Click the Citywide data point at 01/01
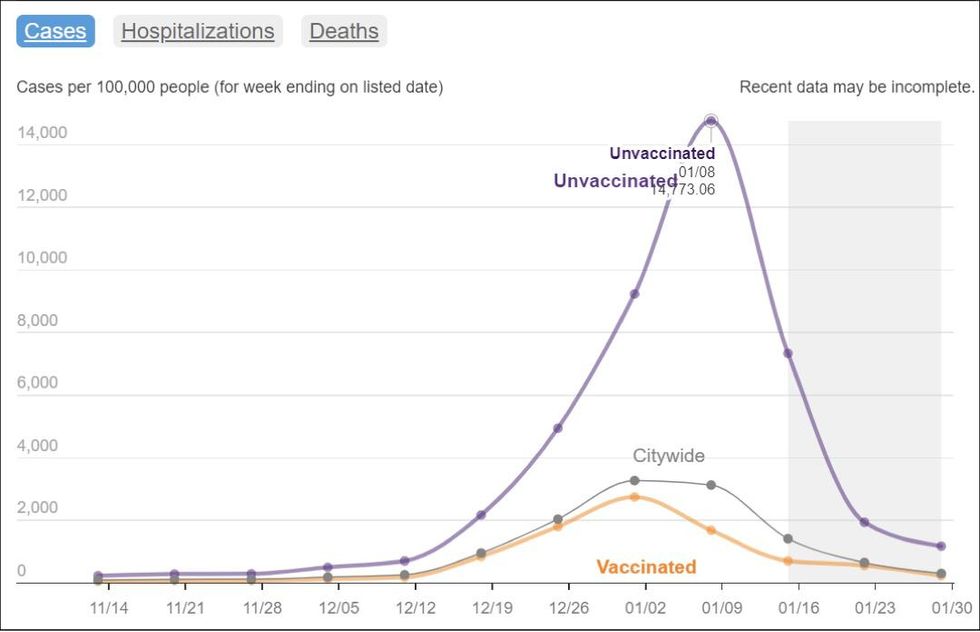Image resolution: width=980 pixels, height=632 pixels. [x=634, y=481]
